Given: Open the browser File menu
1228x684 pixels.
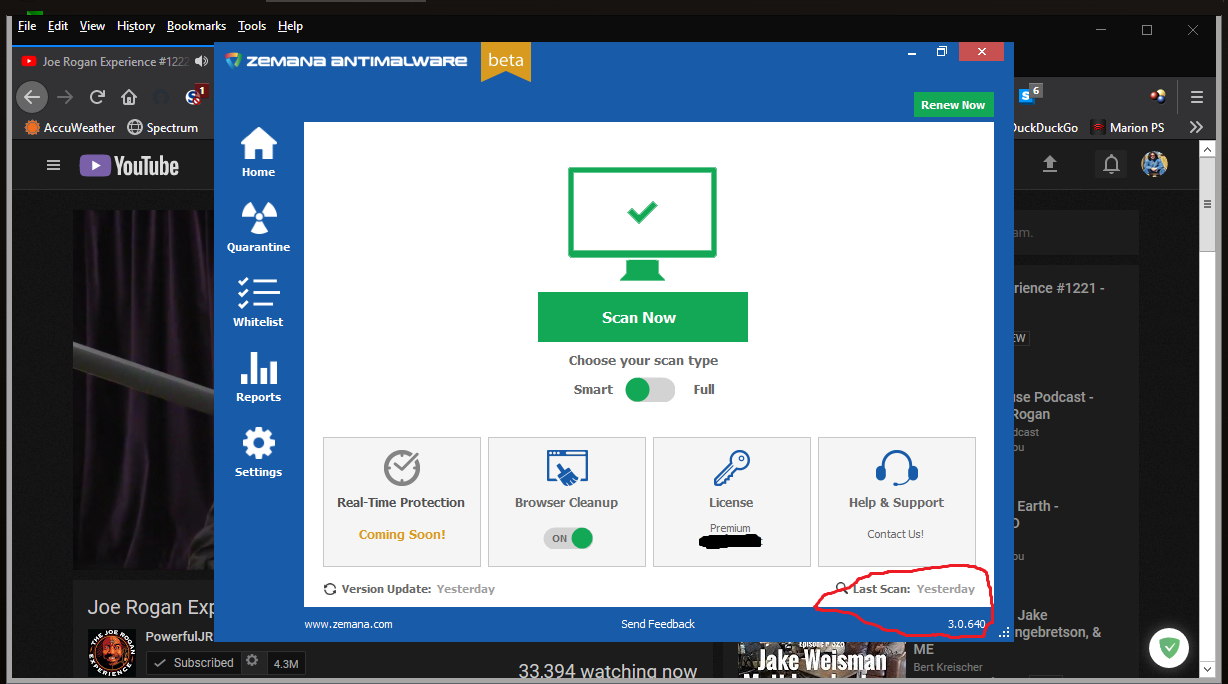Looking at the screenshot, I should pyautogui.click(x=27, y=26).
